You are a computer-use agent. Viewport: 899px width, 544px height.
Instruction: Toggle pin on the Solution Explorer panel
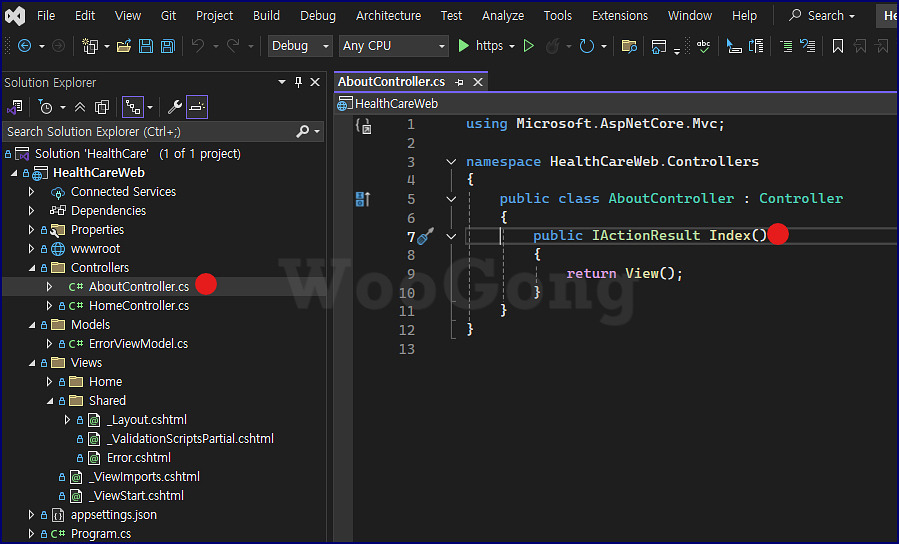(x=298, y=83)
